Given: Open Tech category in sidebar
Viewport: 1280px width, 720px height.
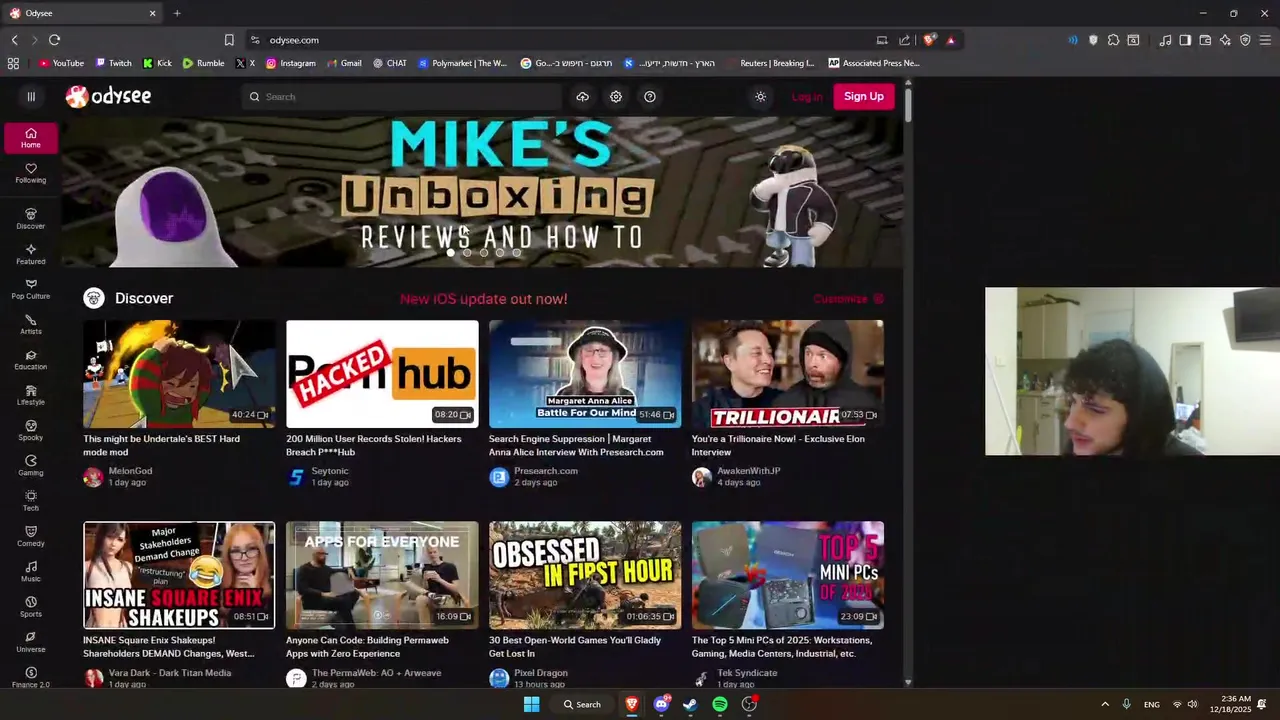Looking at the screenshot, I should [31, 502].
